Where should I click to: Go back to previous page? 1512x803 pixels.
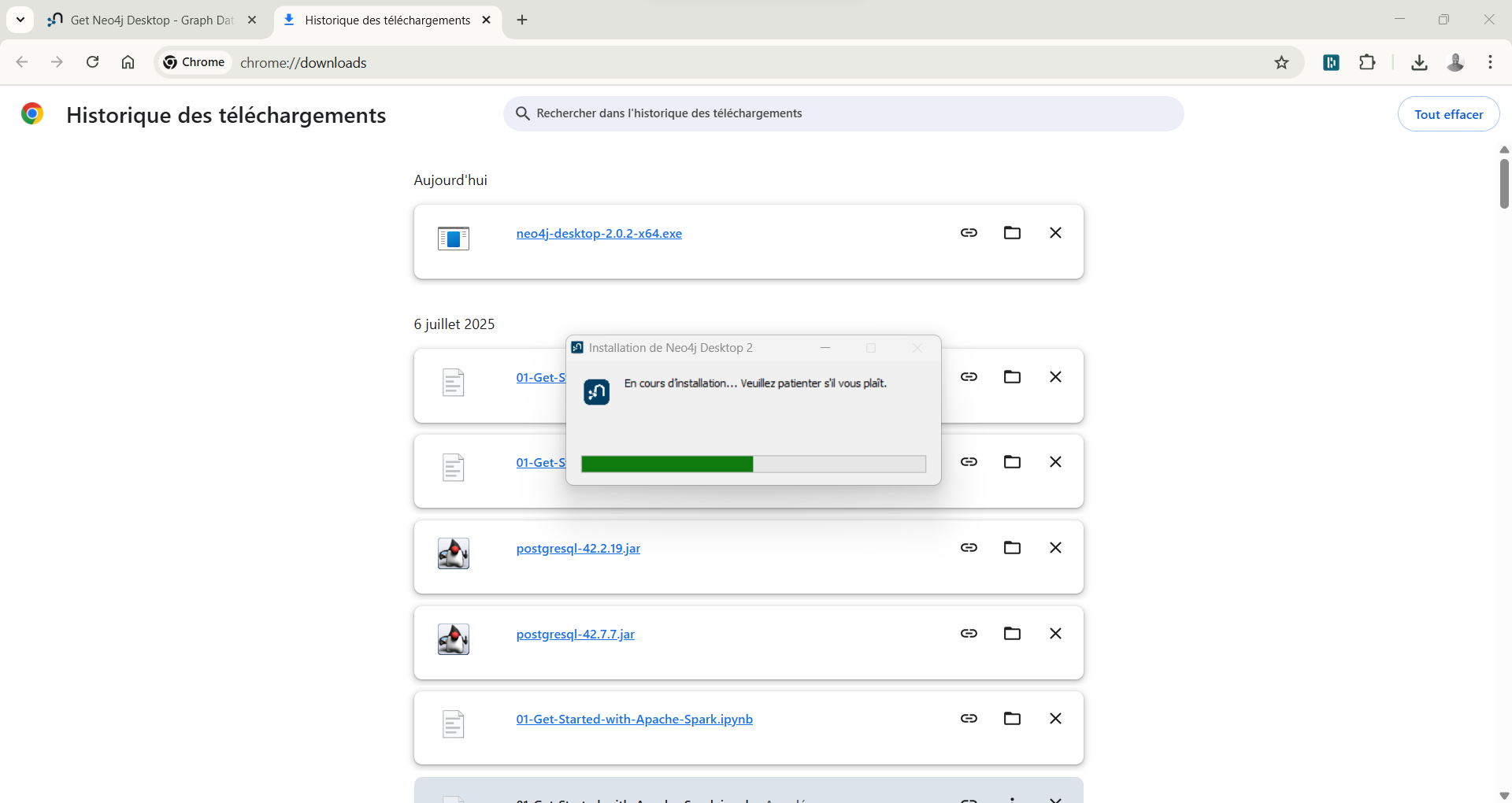point(22,62)
